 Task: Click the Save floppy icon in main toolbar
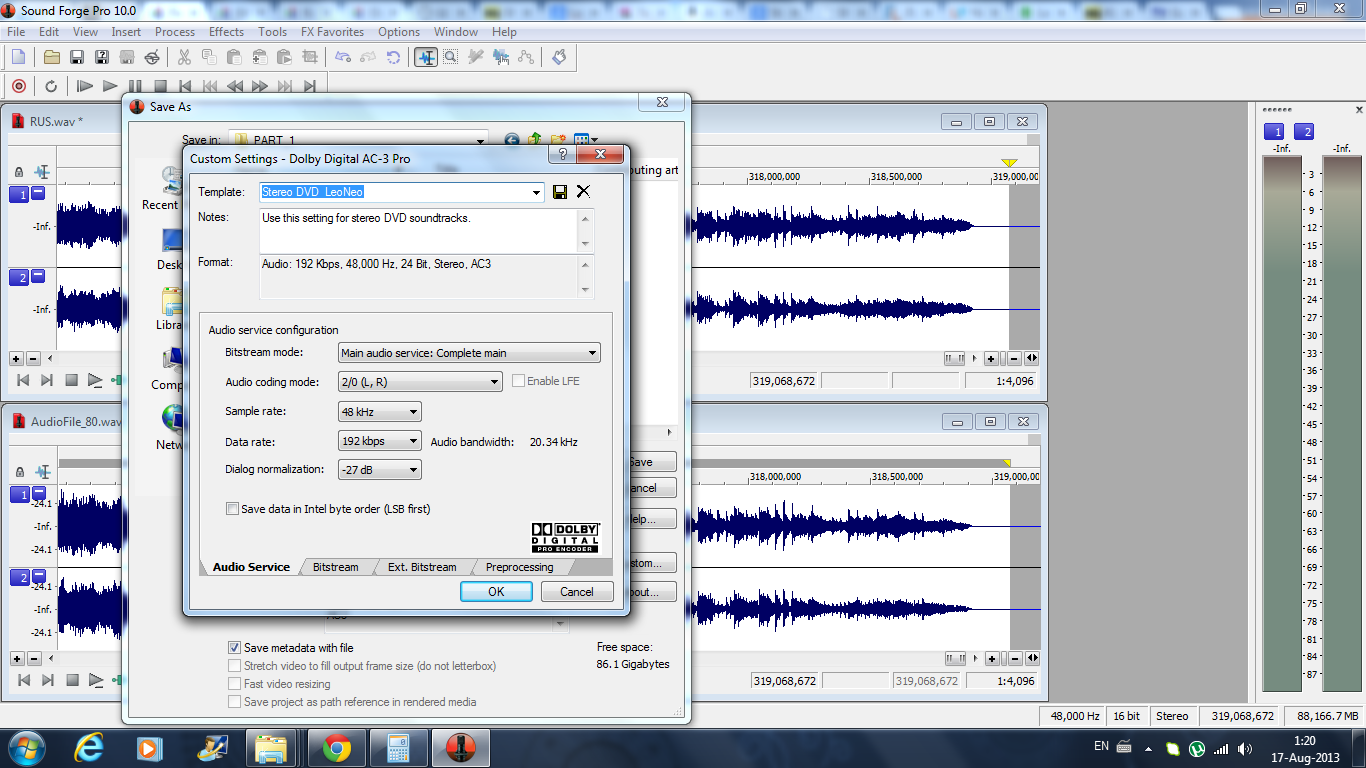76,57
